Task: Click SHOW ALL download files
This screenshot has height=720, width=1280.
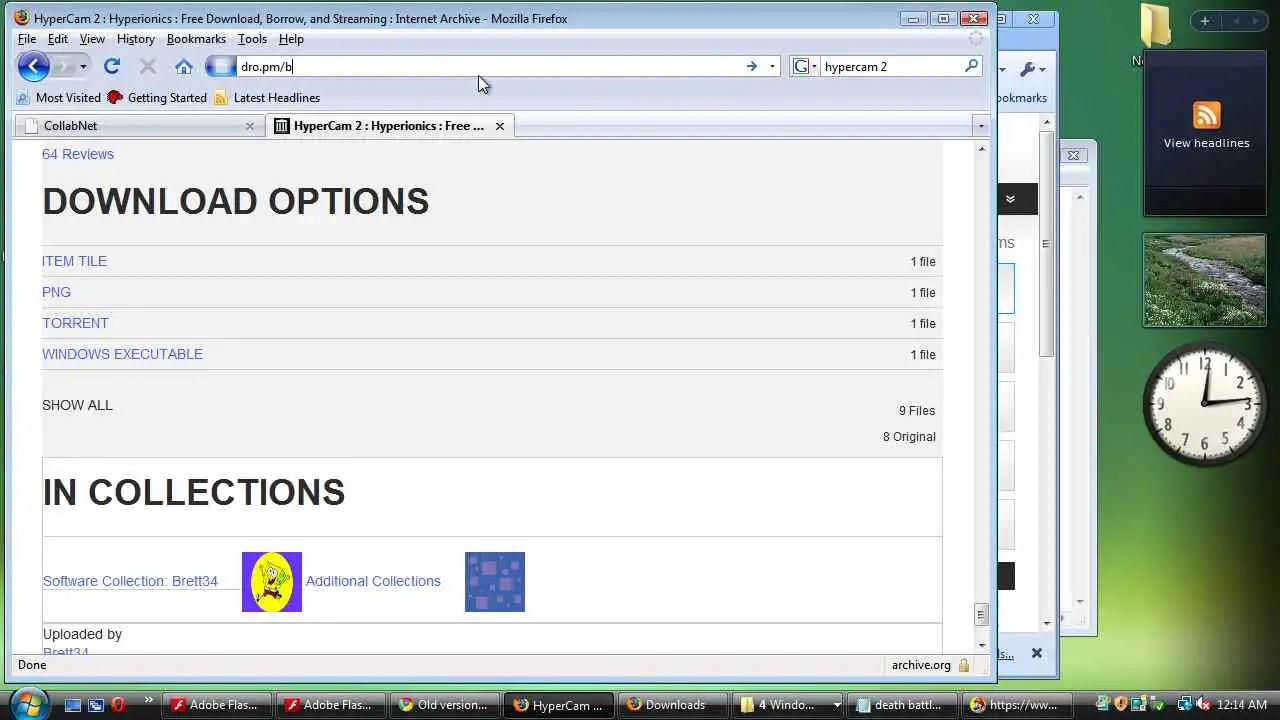Action: (77, 405)
